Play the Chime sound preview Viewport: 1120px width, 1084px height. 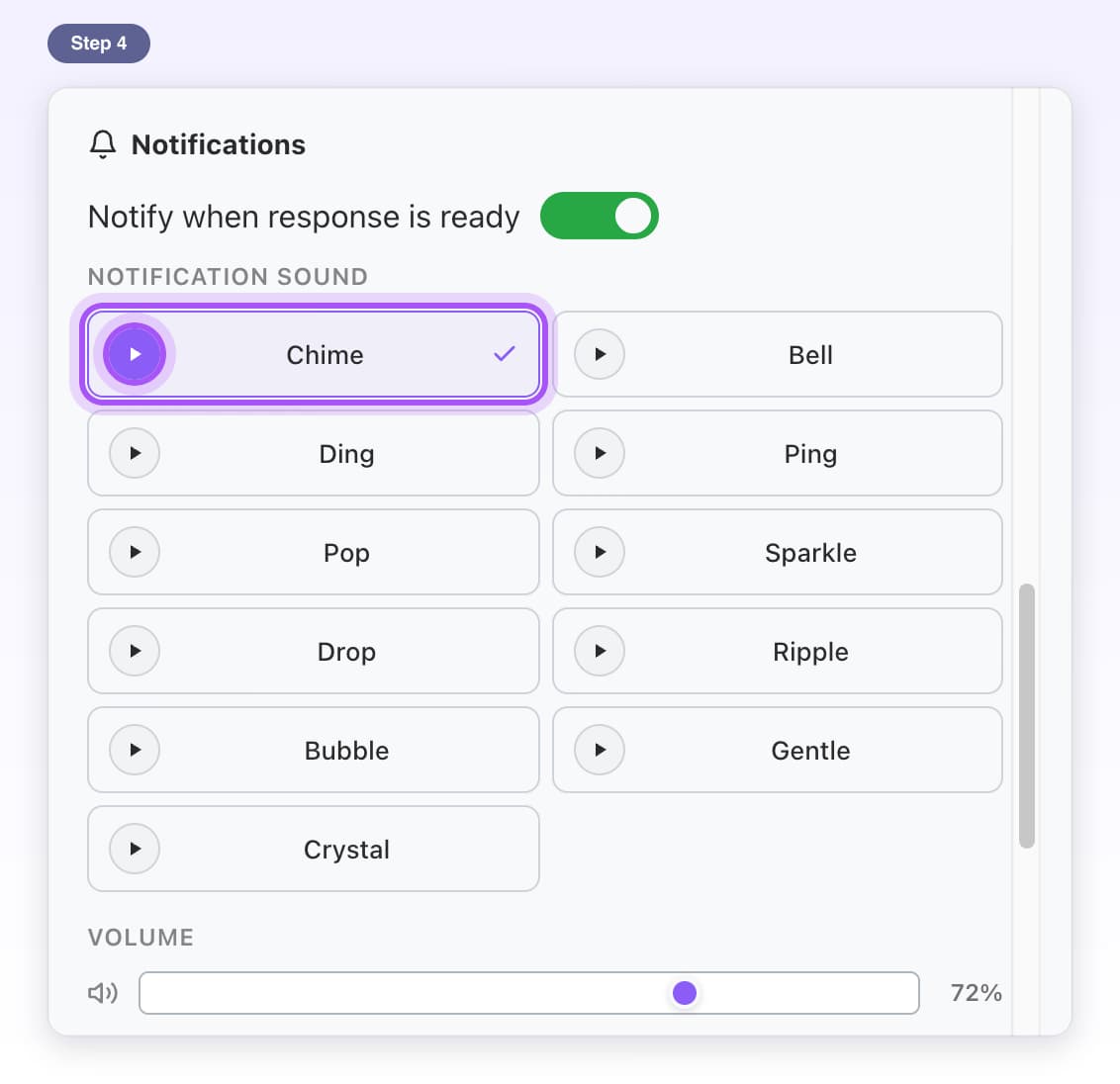coord(135,354)
